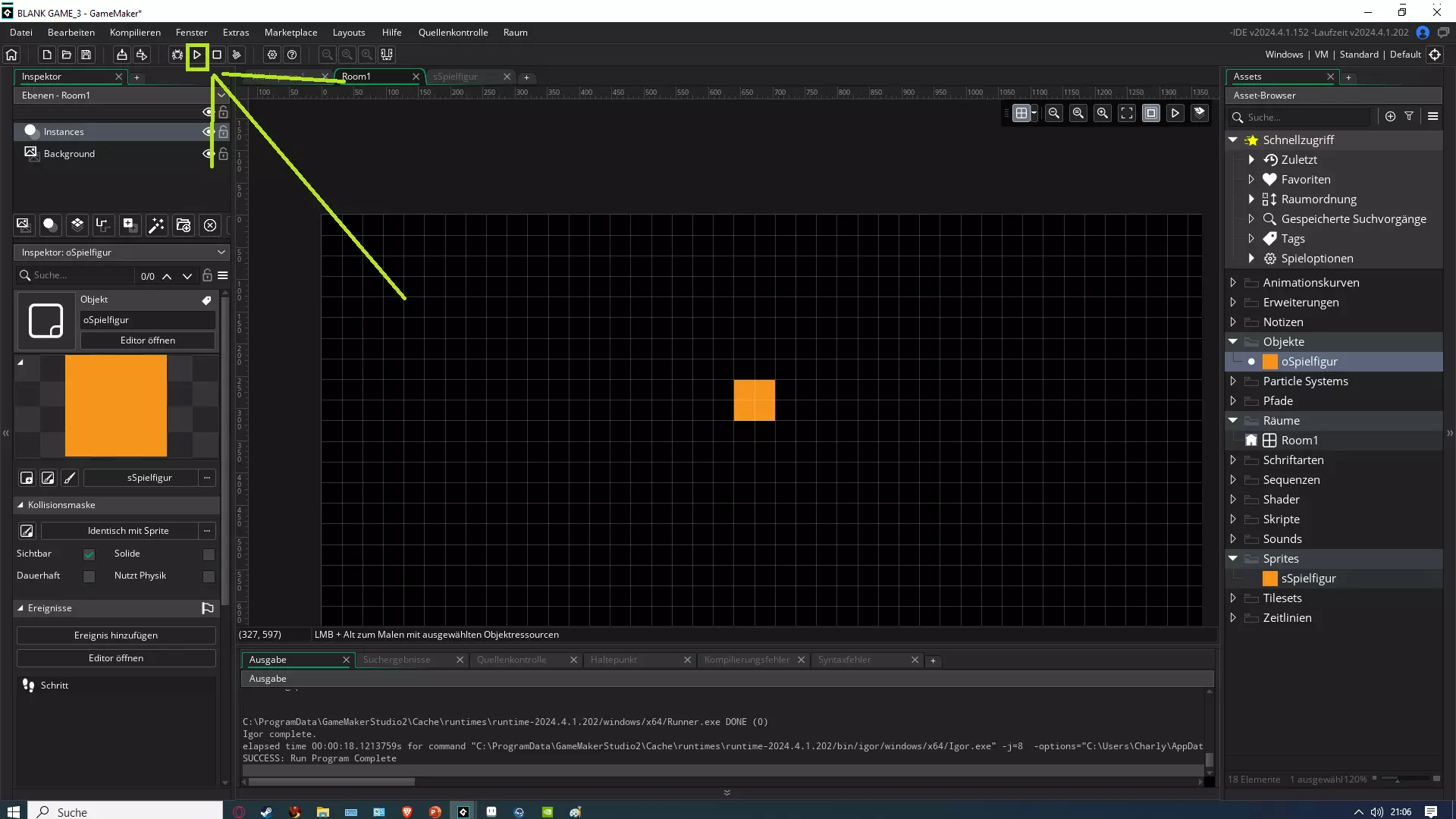This screenshot has height=819, width=1456.
Task: Expand the Sounds folder
Action: (x=1233, y=539)
